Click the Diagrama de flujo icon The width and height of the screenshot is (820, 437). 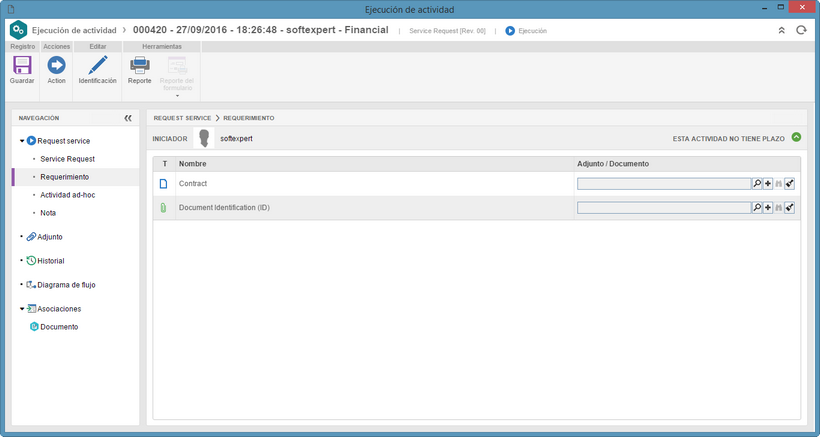click(x=31, y=285)
